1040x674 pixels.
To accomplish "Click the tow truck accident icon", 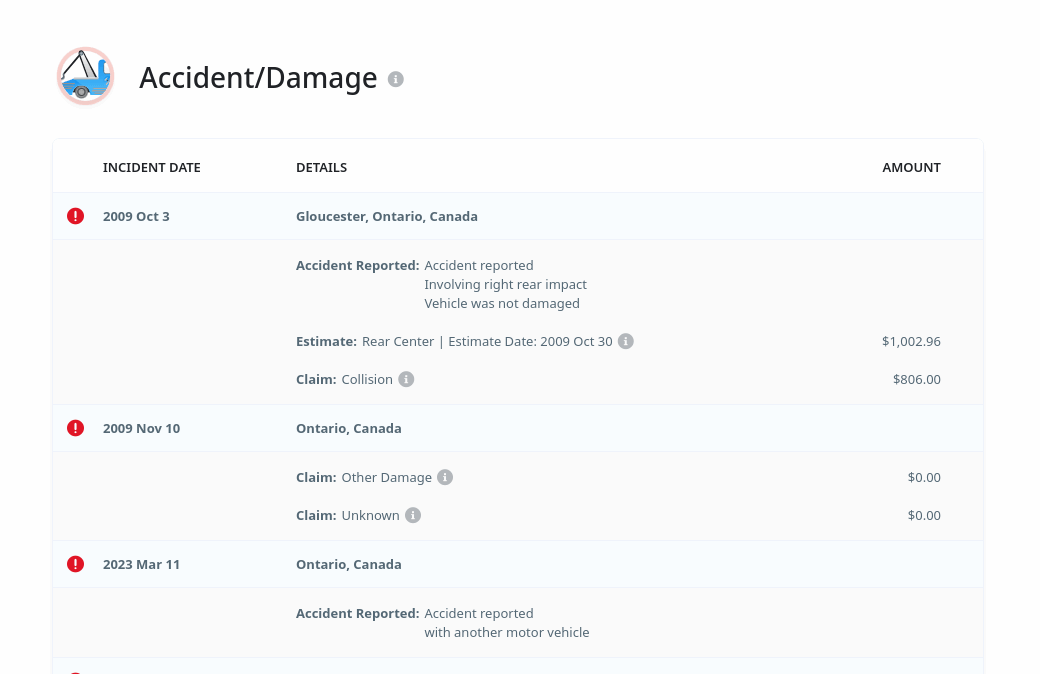I will pyautogui.click(x=85, y=76).
